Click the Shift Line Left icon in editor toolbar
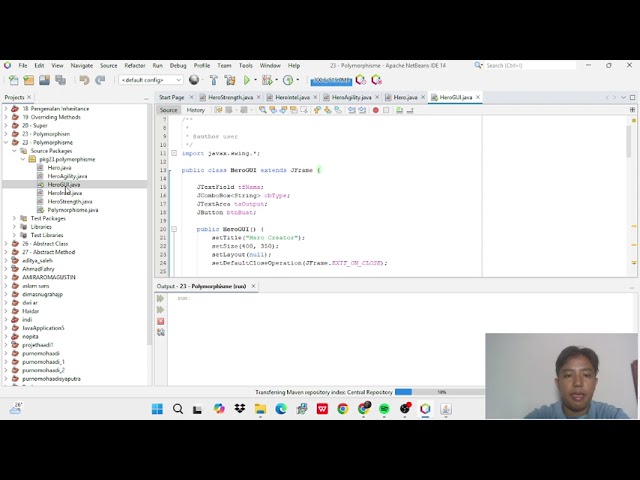This screenshot has width=640, height=480. coord(352,110)
